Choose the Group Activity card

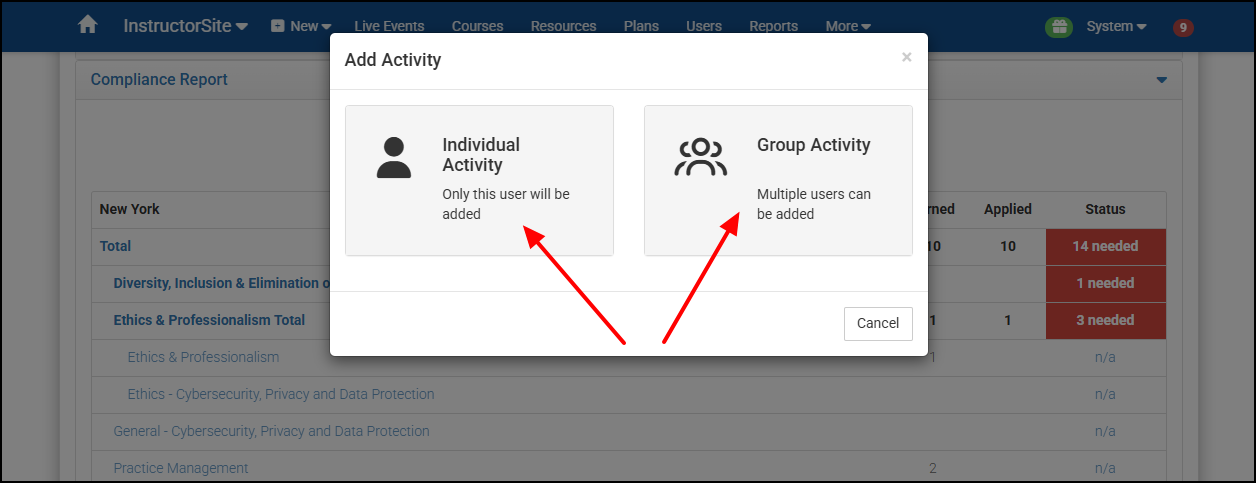click(778, 180)
